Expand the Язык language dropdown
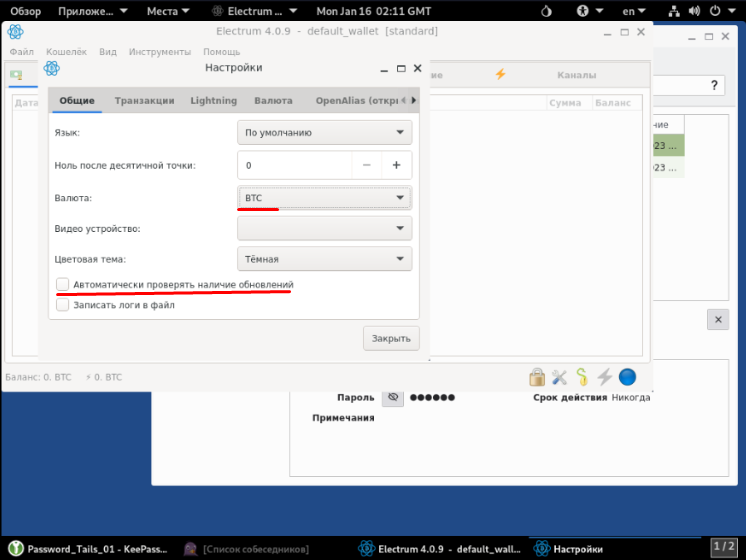Image resolution: width=746 pixels, height=560 pixels. point(324,132)
